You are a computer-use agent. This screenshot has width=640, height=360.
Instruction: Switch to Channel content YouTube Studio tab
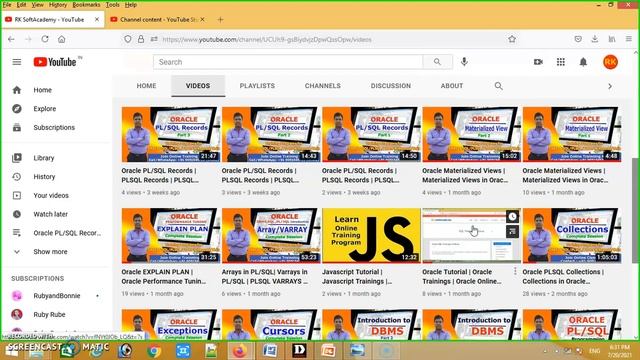[x=157, y=19]
